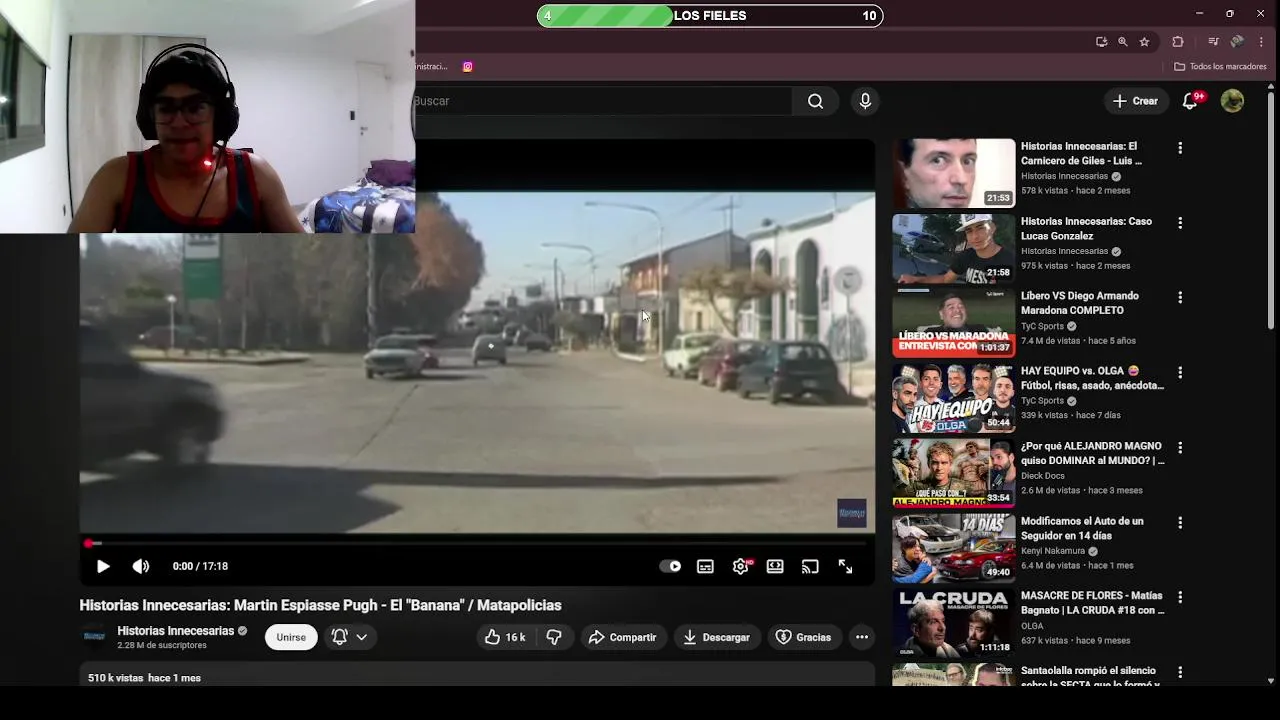Focus the Buscar search field
The height and width of the screenshot is (720, 1280).
(603, 101)
